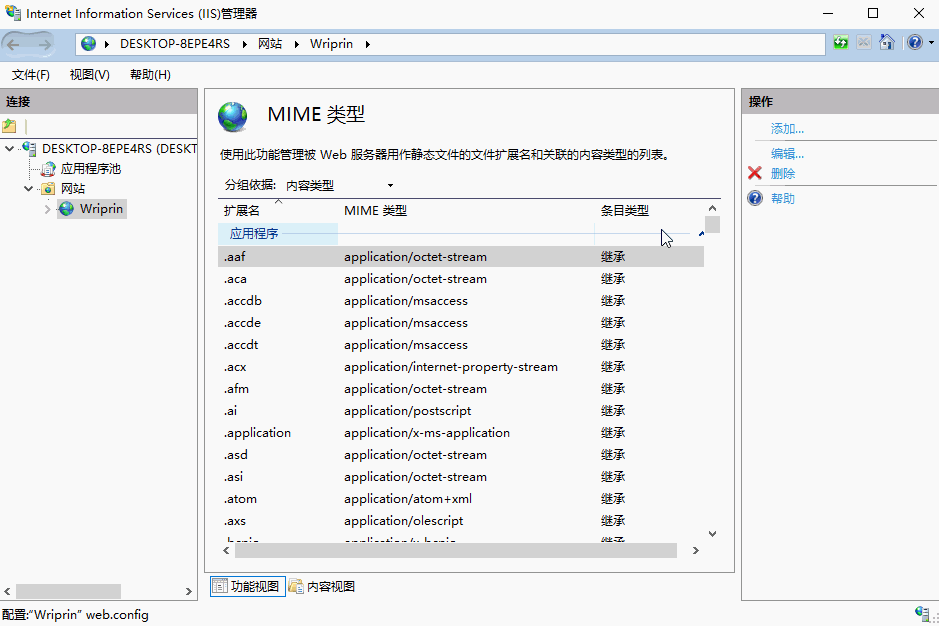The height and width of the screenshot is (626, 939).
Task: Select the .aaf row
Action: (x=461, y=256)
